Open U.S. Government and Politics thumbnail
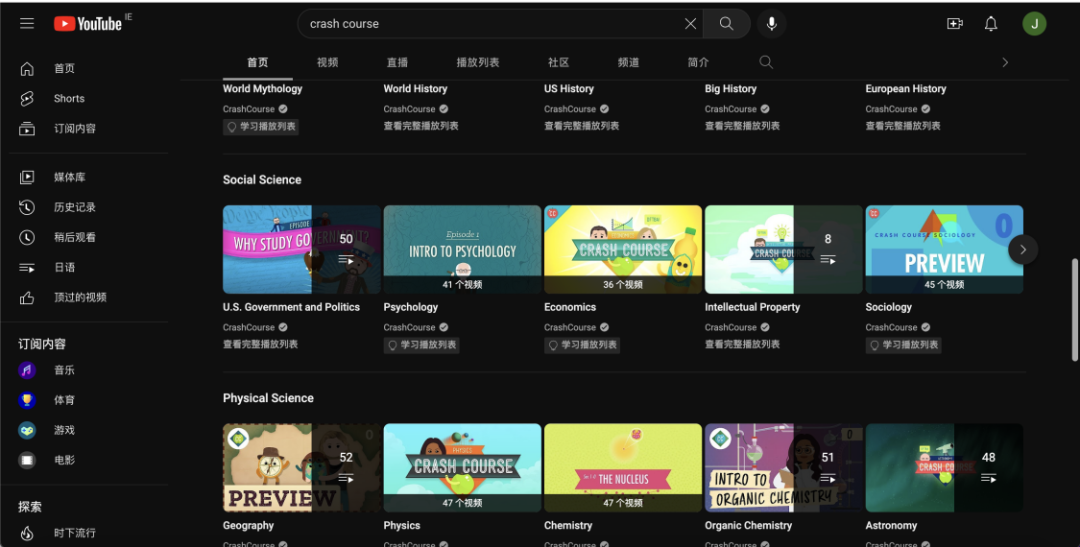 [x=302, y=249]
